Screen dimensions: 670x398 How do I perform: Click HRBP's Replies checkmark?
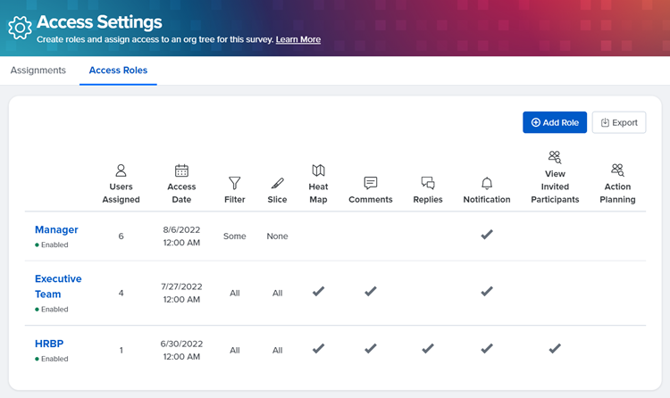(x=428, y=349)
